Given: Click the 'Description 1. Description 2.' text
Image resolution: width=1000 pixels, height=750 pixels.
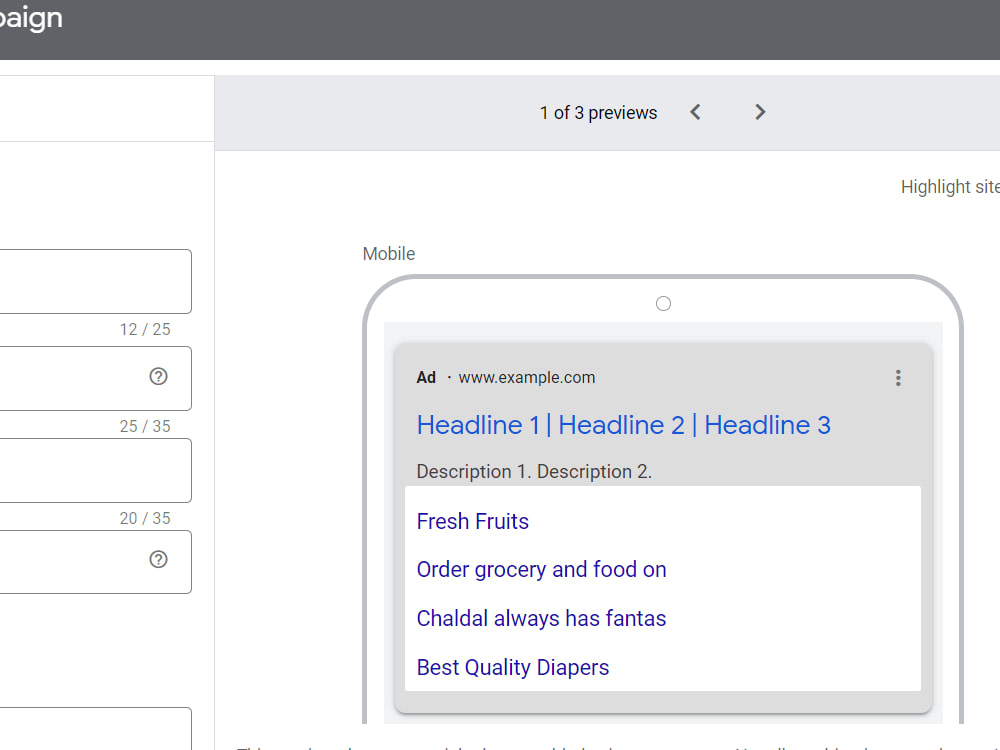Looking at the screenshot, I should point(534,471).
